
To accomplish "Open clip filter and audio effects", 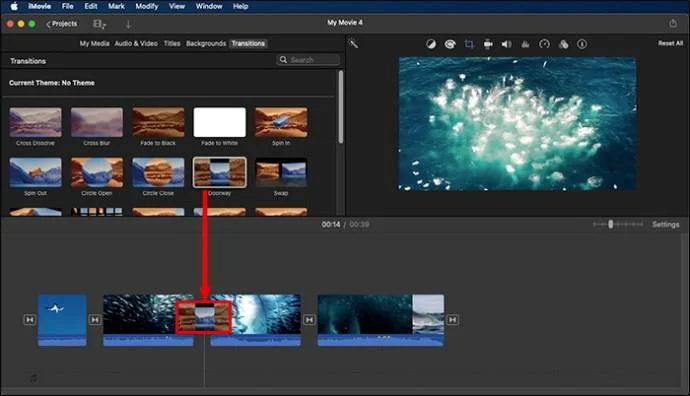I will [x=563, y=44].
